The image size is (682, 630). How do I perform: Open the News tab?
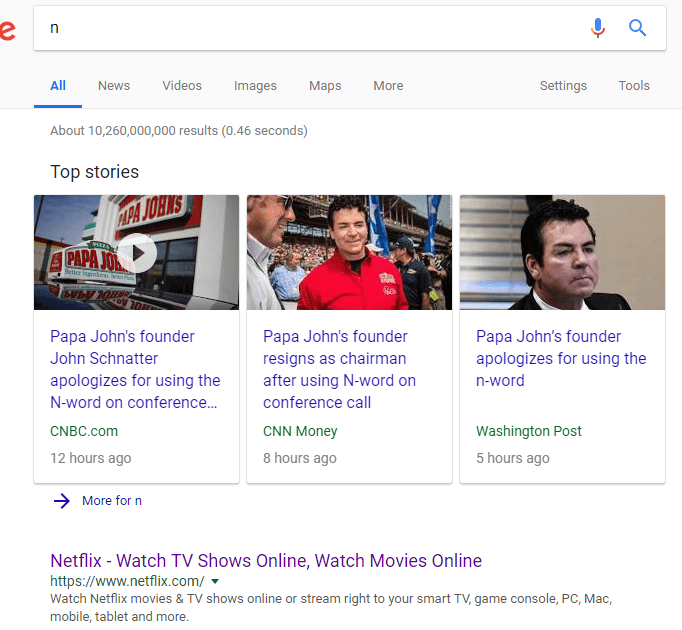tap(114, 86)
